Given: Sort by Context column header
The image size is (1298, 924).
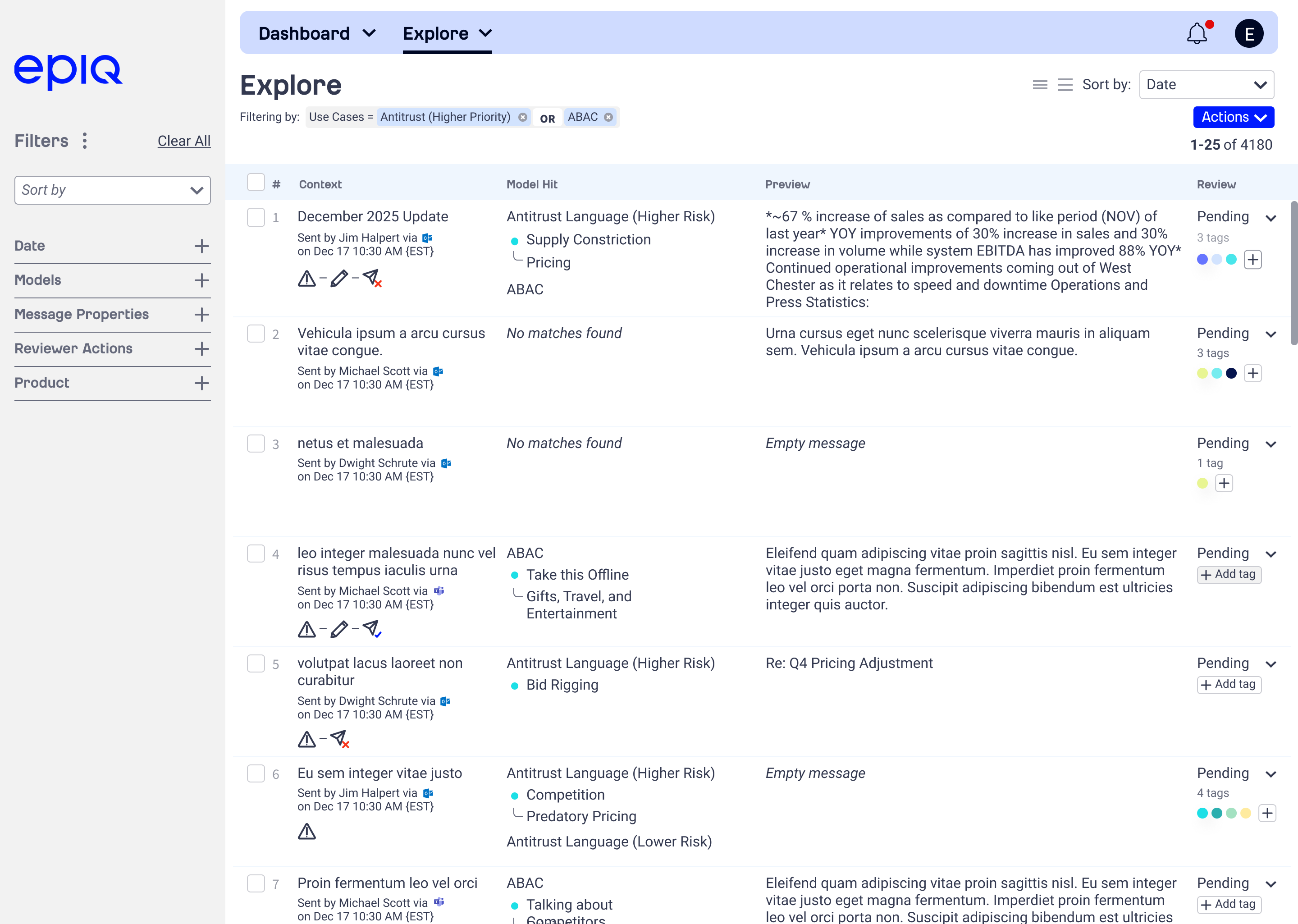Looking at the screenshot, I should [320, 184].
